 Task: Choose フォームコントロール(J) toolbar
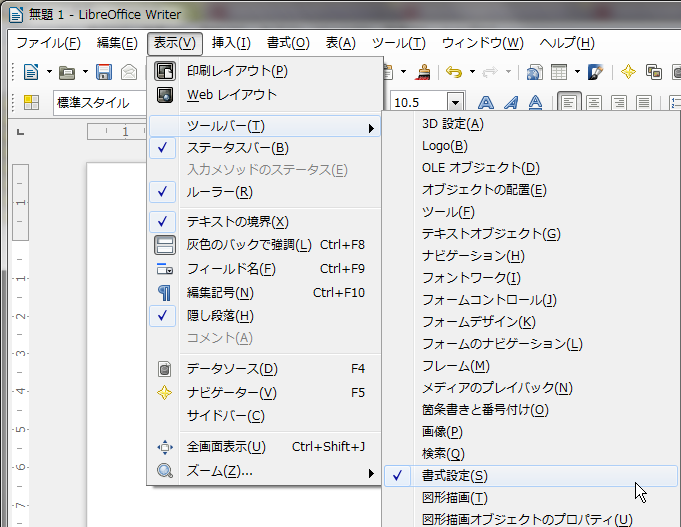point(531,300)
